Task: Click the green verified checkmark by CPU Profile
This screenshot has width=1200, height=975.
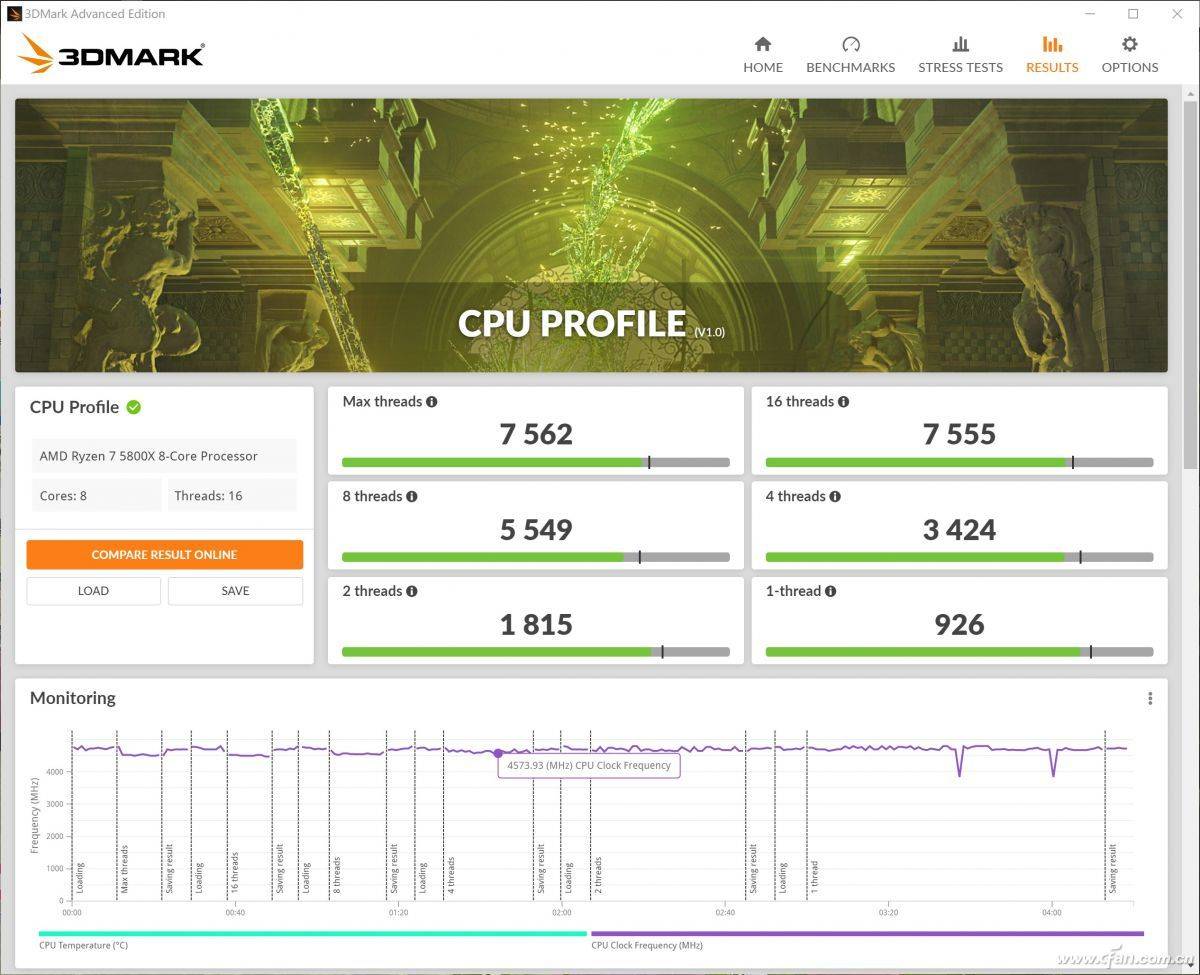Action: pos(136,407)
